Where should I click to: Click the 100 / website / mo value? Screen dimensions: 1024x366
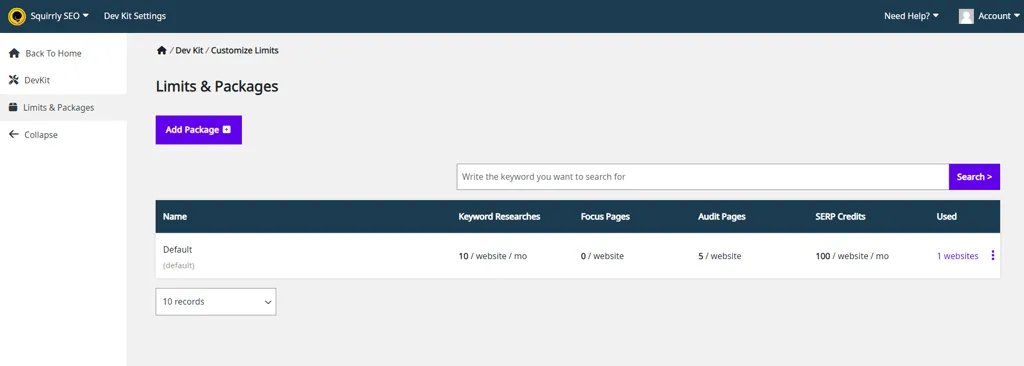coord(852,256)
